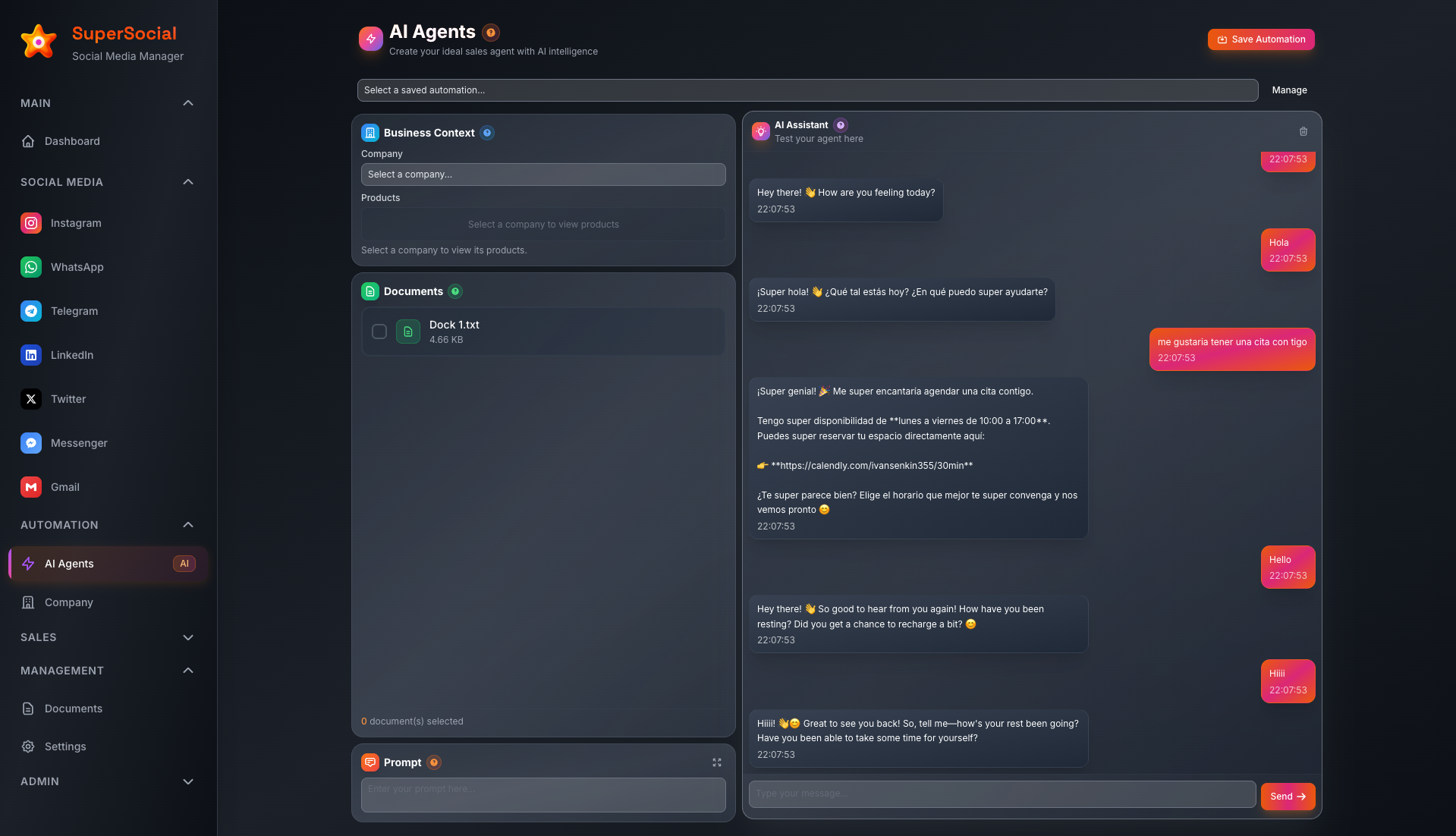Go to the Dashboard menu item
1456x836 pixels.
(72, 141)
